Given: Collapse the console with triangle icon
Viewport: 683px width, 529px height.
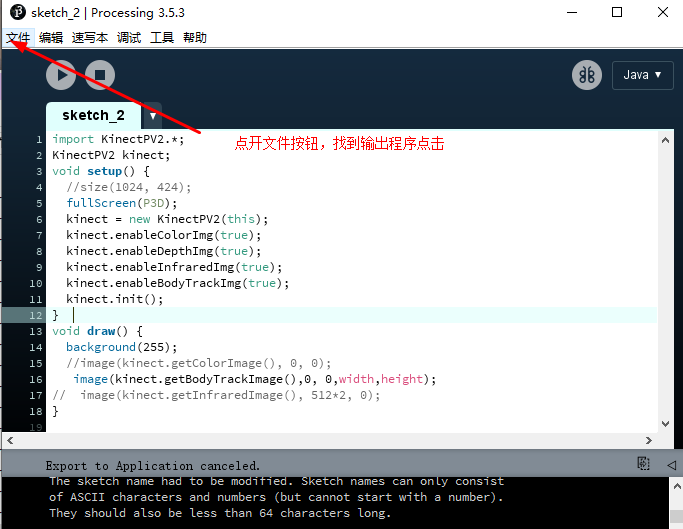Looking at the screenshot, I should (x=671, y=465).
